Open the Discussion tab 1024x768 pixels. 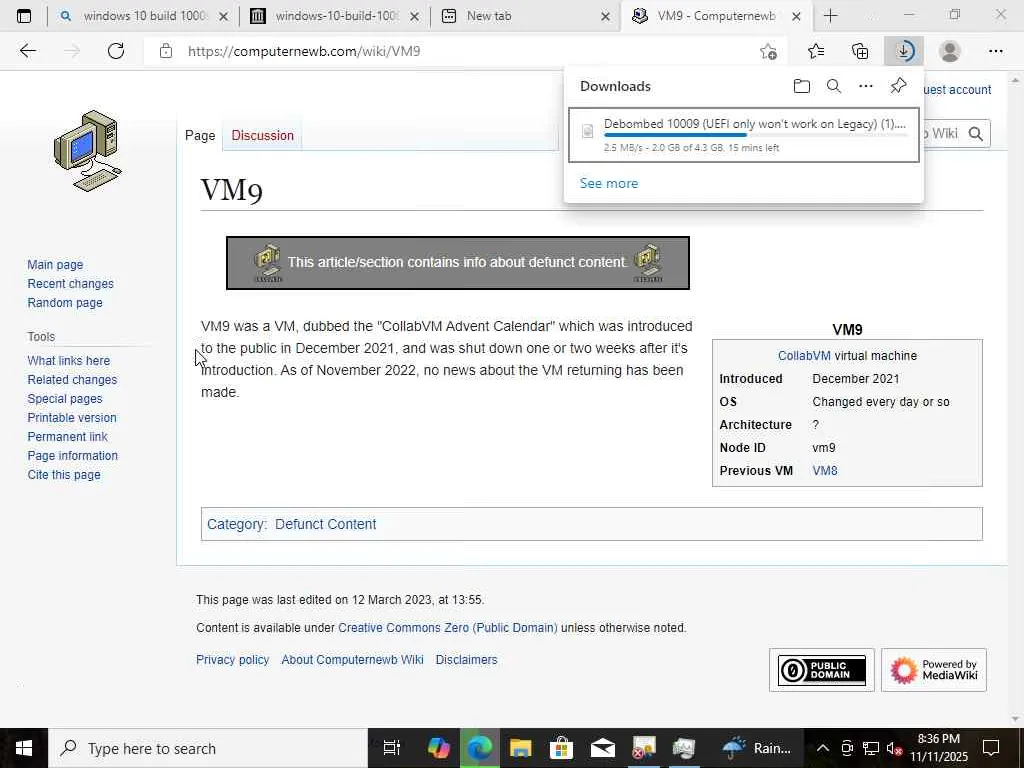263,135
